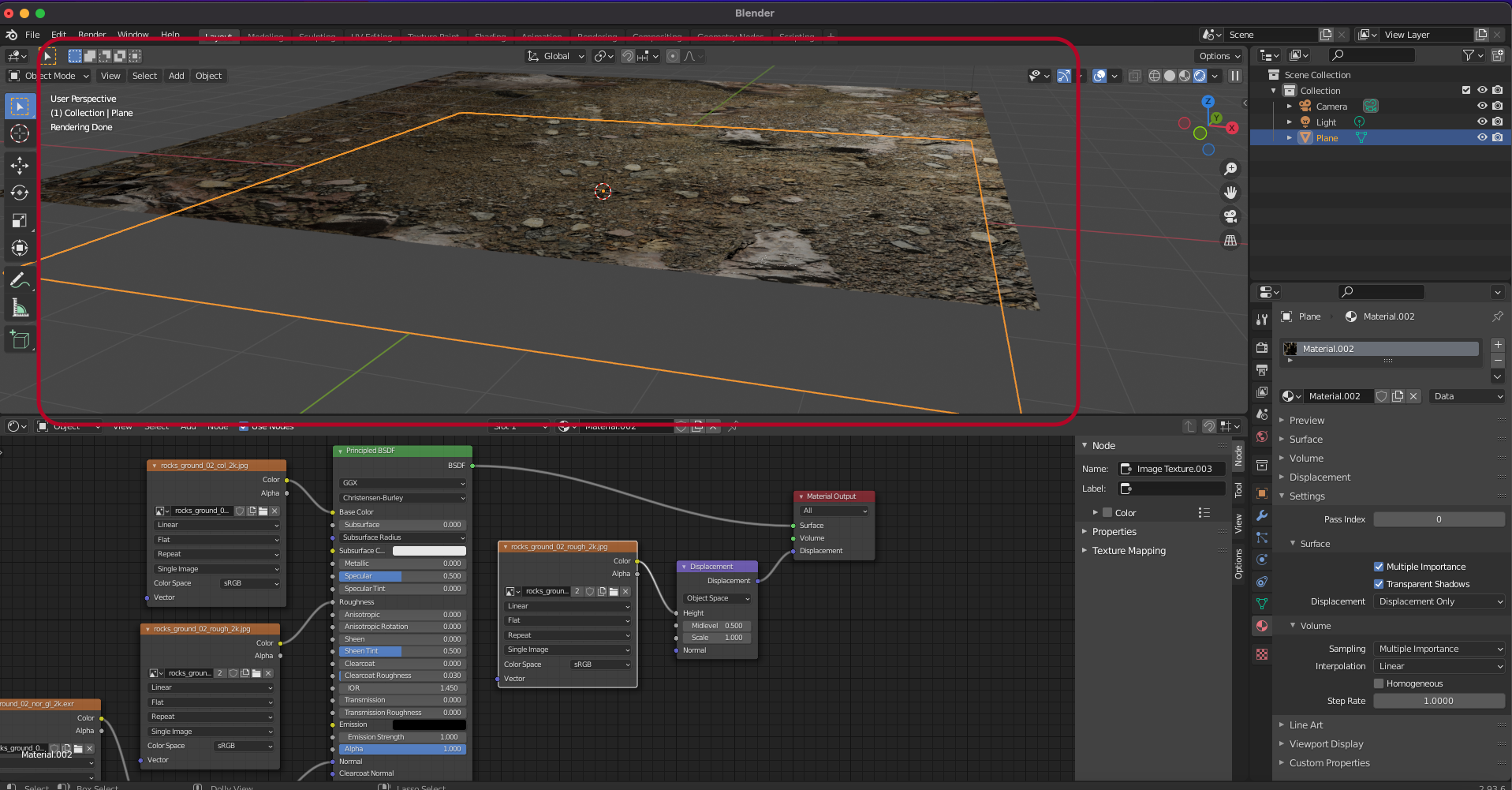The image size is (1512, 790).
Task: Click the node Label input field
Action: coord(1172,489)
